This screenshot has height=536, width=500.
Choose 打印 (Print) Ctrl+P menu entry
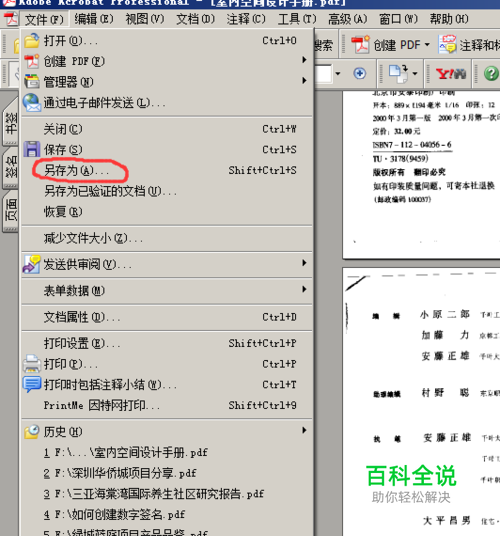167,364
